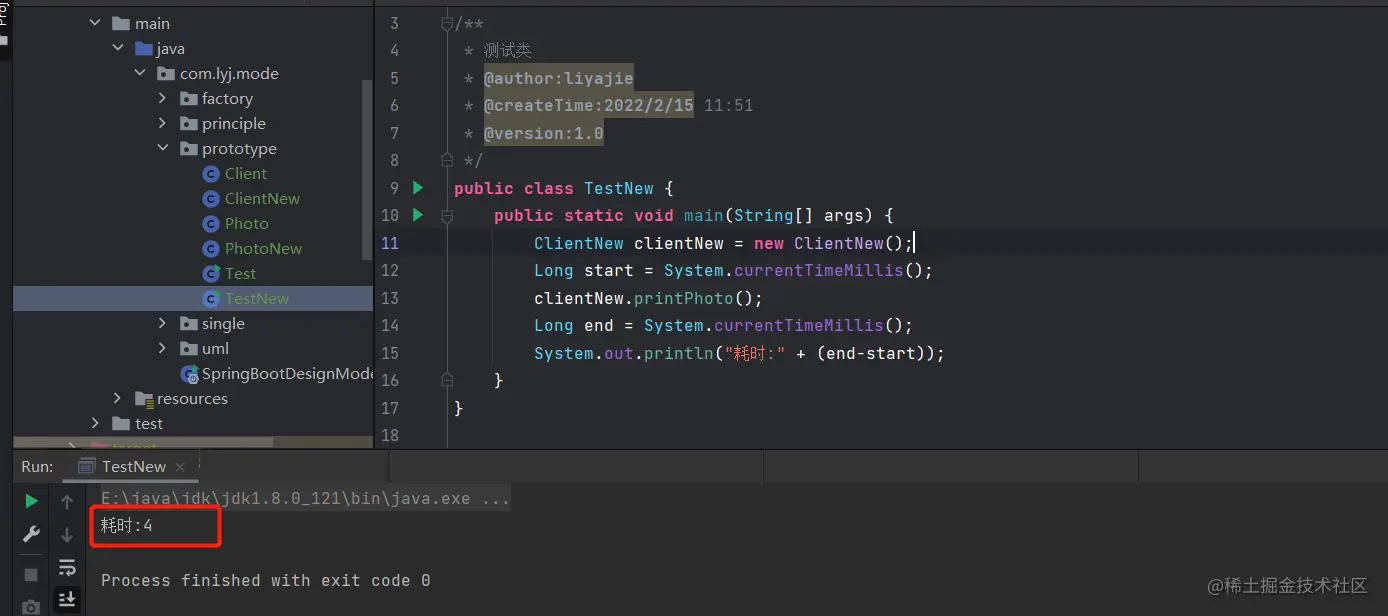Click "Long start" line in editor
Viewport: 1388px width, 616px height.
coord(733,270)
